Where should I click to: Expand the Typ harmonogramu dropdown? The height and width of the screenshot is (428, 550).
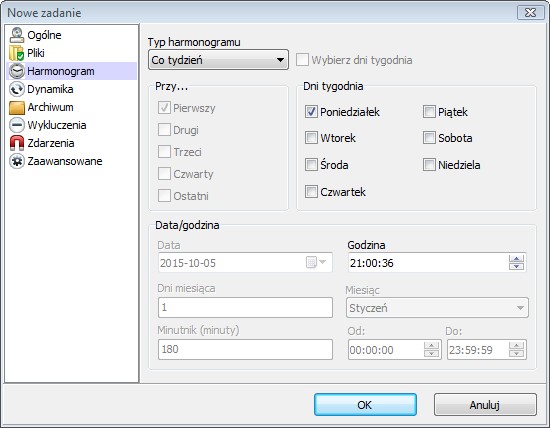[218, 60]
